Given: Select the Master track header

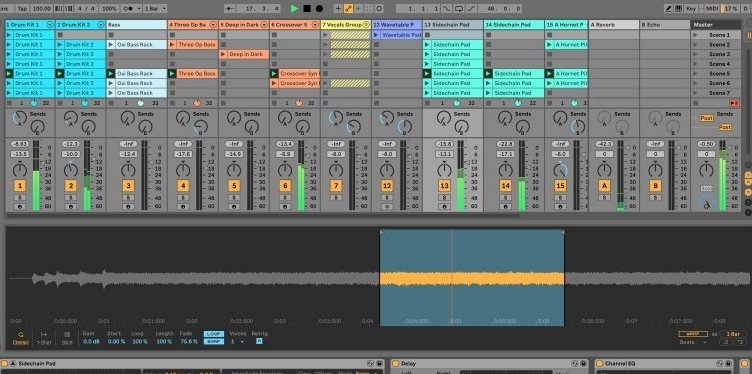Looking at the screenshot, I should (717, 24).
